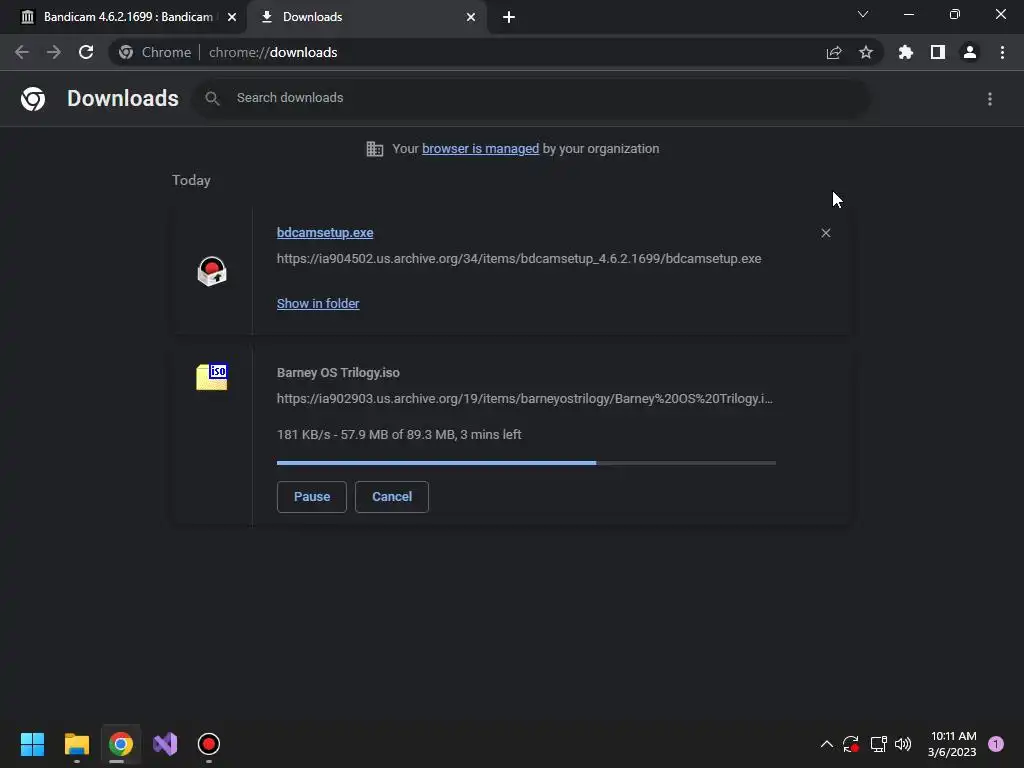Click the managed organization building icon

[x=374, y=149]
